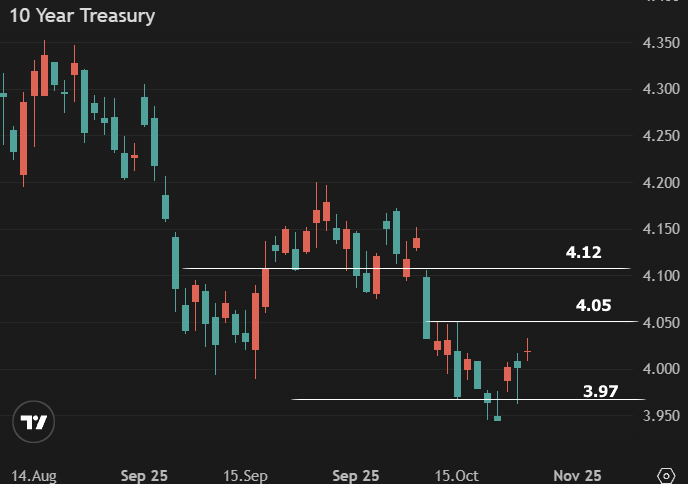The image size is (688, 484).
Task: Click the 4.300 price axis label
Action: click(x=662, y=89)
